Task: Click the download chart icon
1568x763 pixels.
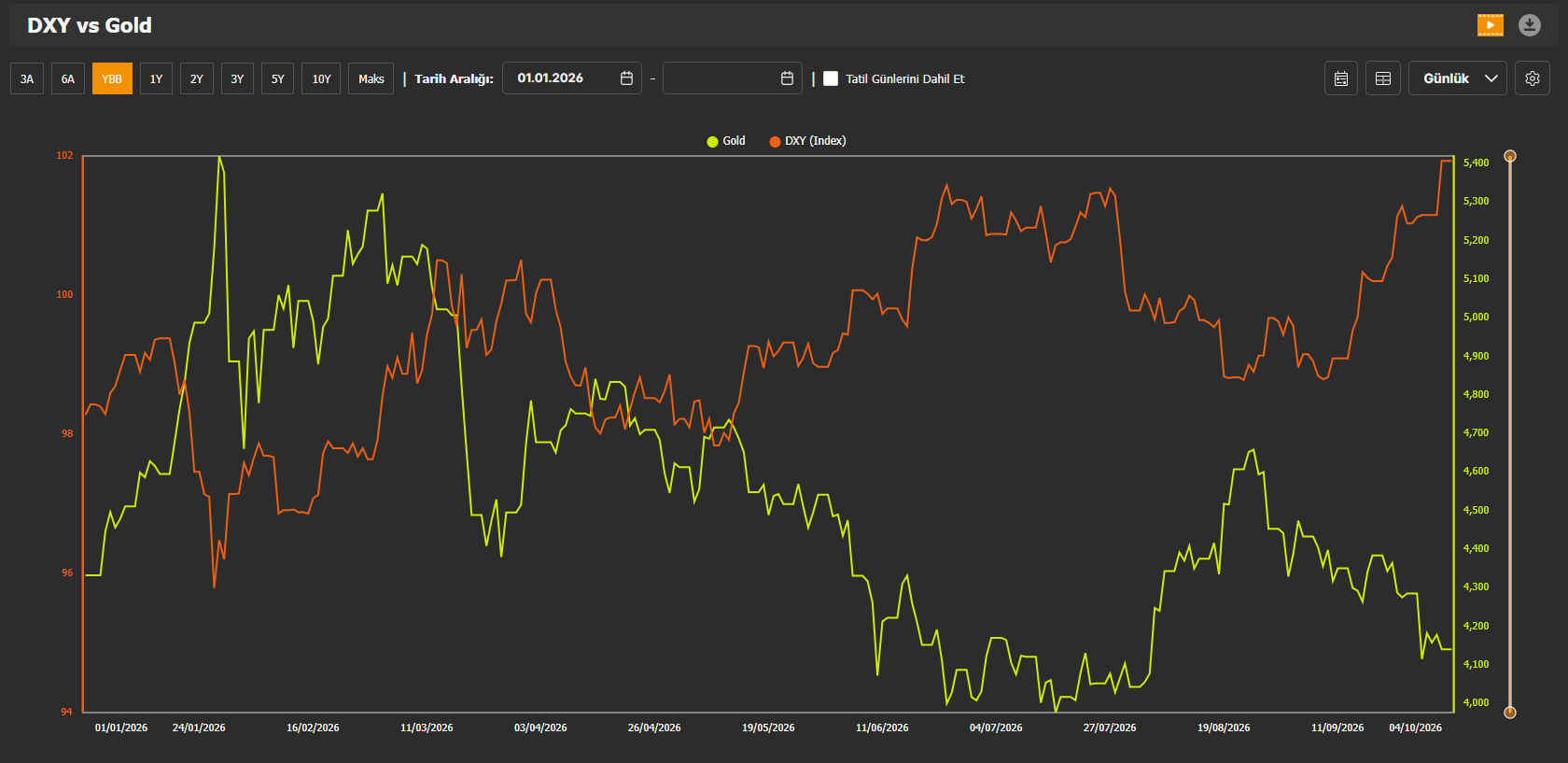Action: tap(1529, 25)
